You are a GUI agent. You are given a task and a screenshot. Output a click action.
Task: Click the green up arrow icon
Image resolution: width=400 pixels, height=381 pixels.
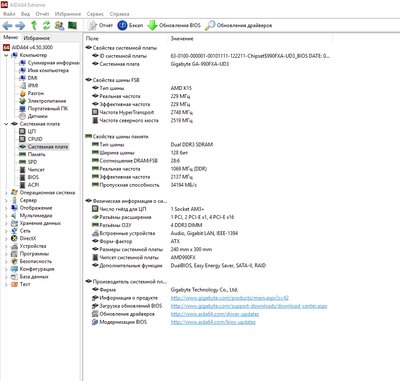click(34, 25)
